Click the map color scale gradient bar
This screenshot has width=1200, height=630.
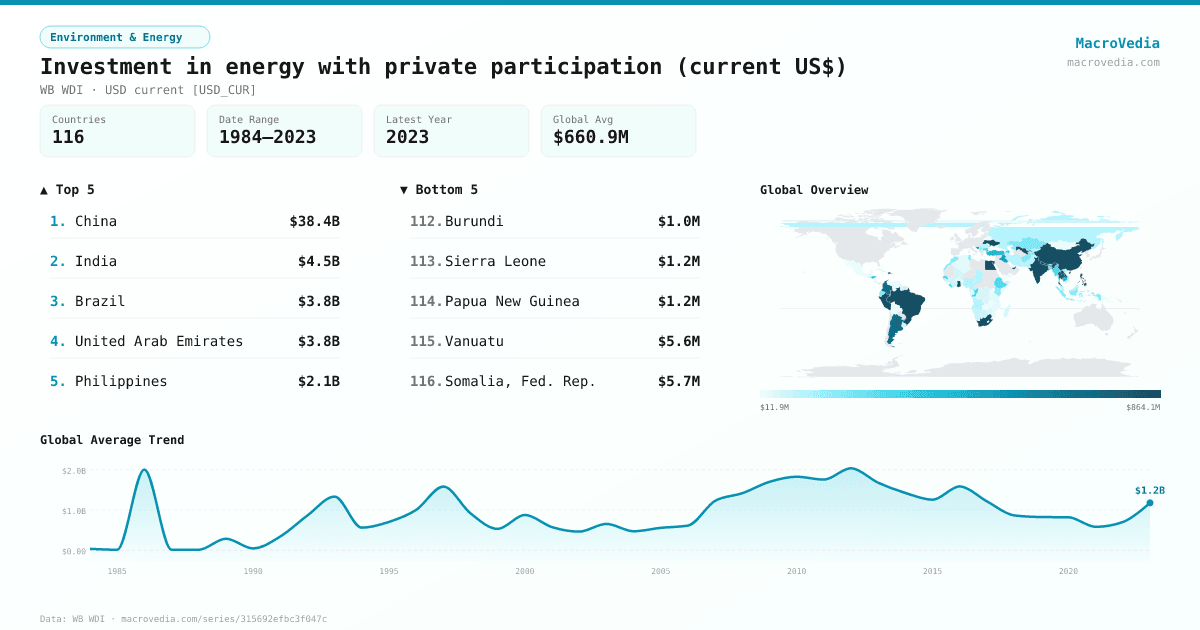coord(960,394)
